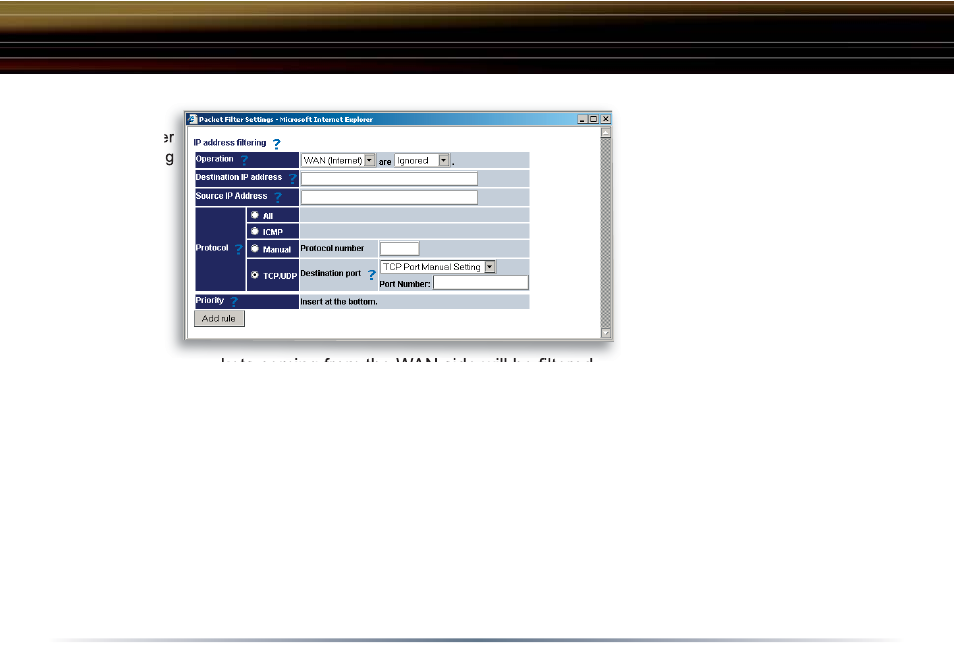Click help icon next to IP address filtering

pos(276,144)
